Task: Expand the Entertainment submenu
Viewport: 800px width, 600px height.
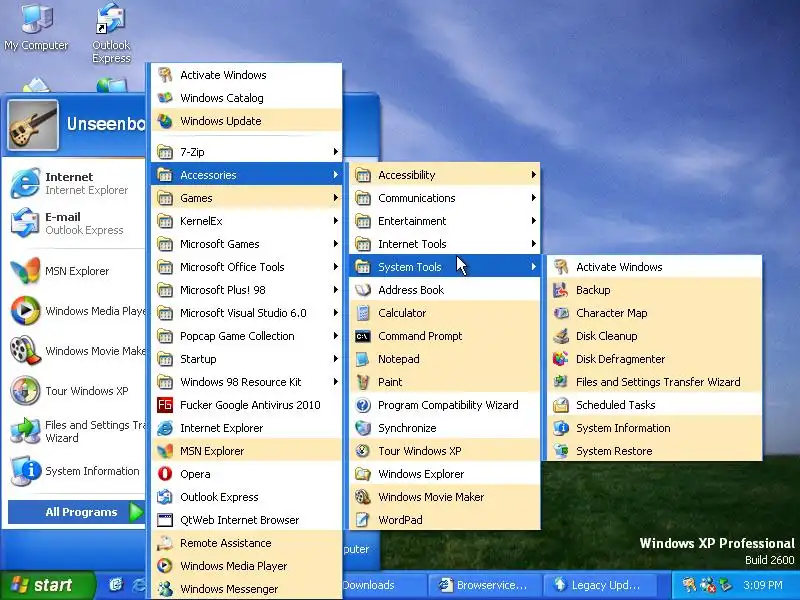Action: pos(444,220)
